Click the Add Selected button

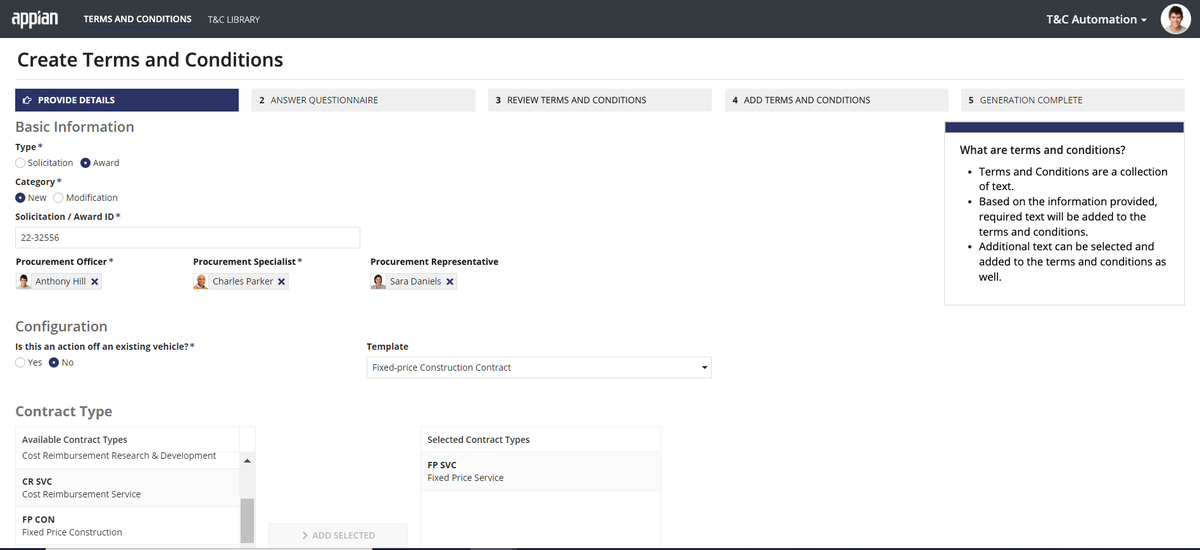(338, 535)
